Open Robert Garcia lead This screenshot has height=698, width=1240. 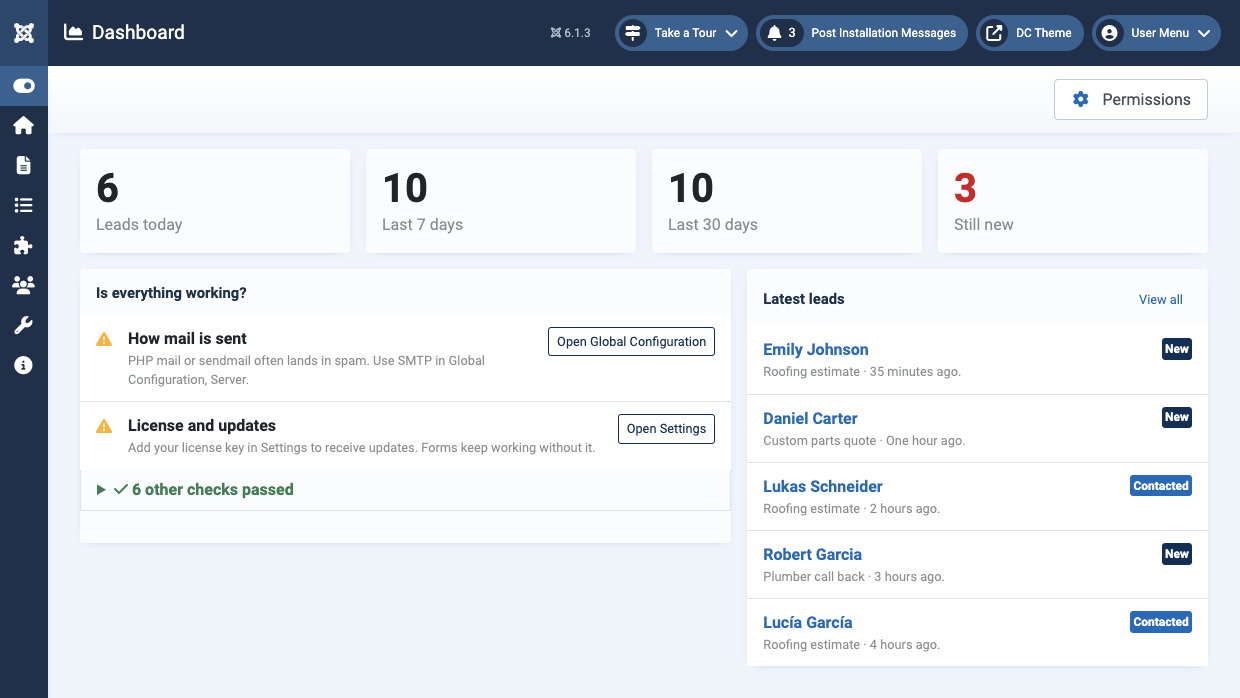812,555
